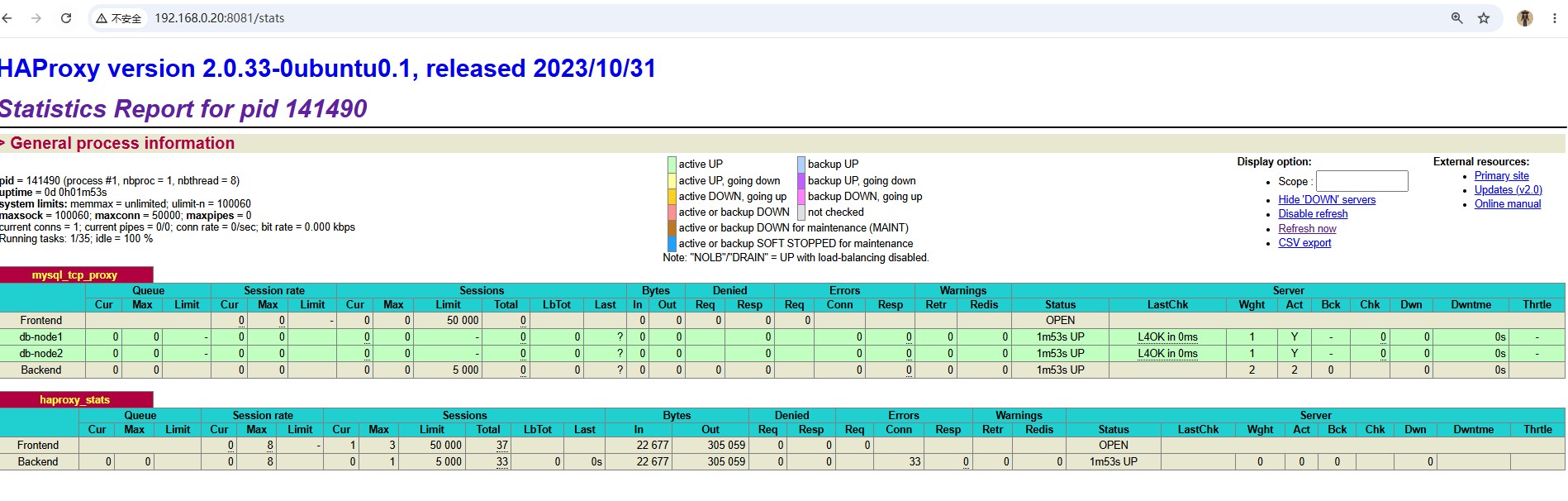Click the Scope input field
This screenshot has height=501, width=1568.
(x=1361, y=181)
